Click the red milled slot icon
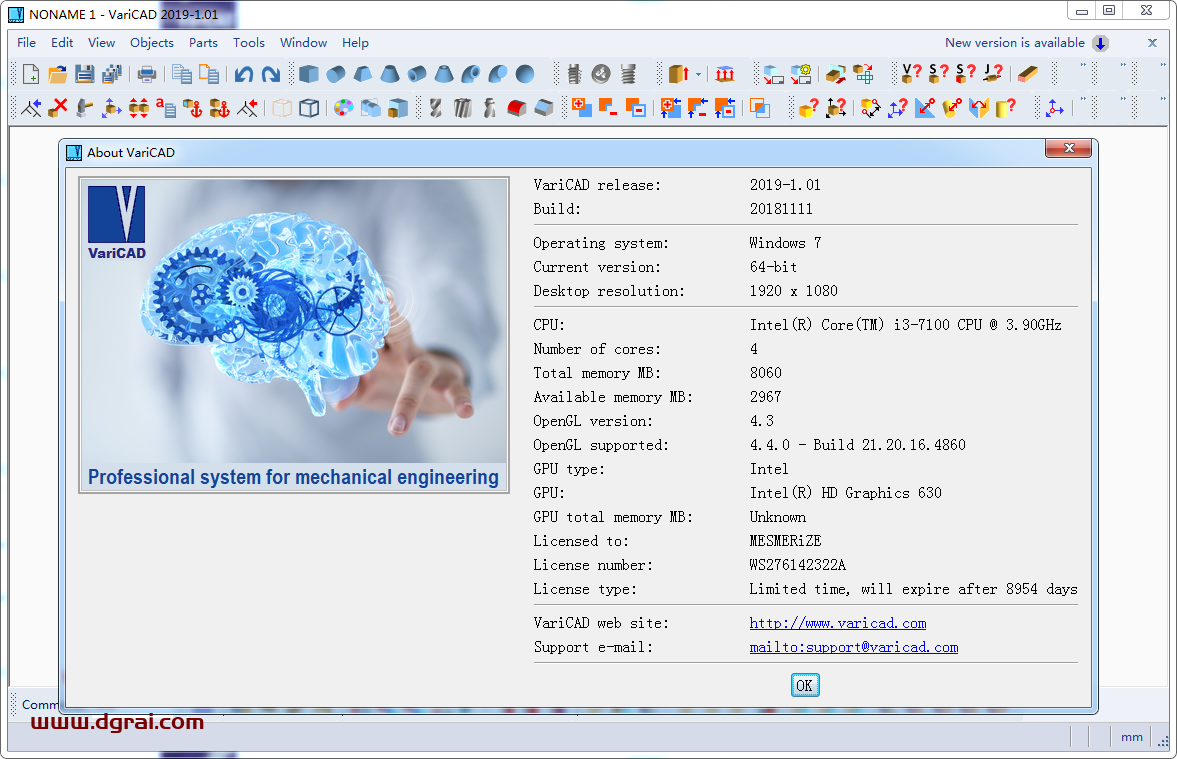 click(x=516, y=108)
